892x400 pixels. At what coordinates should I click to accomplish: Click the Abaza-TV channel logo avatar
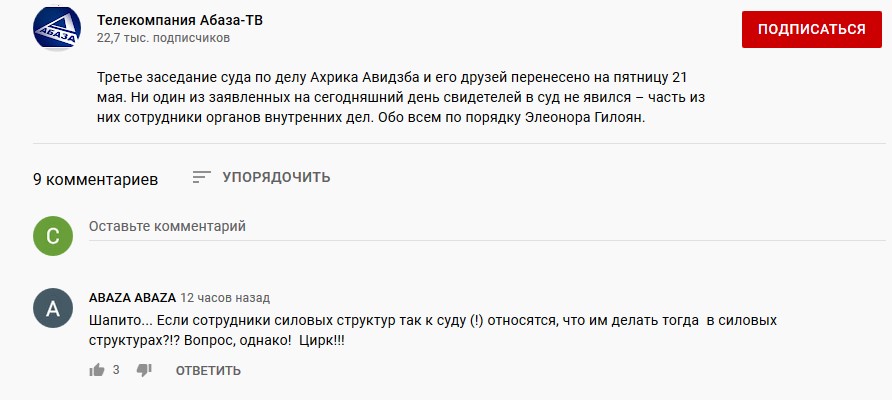coord(57,27)
